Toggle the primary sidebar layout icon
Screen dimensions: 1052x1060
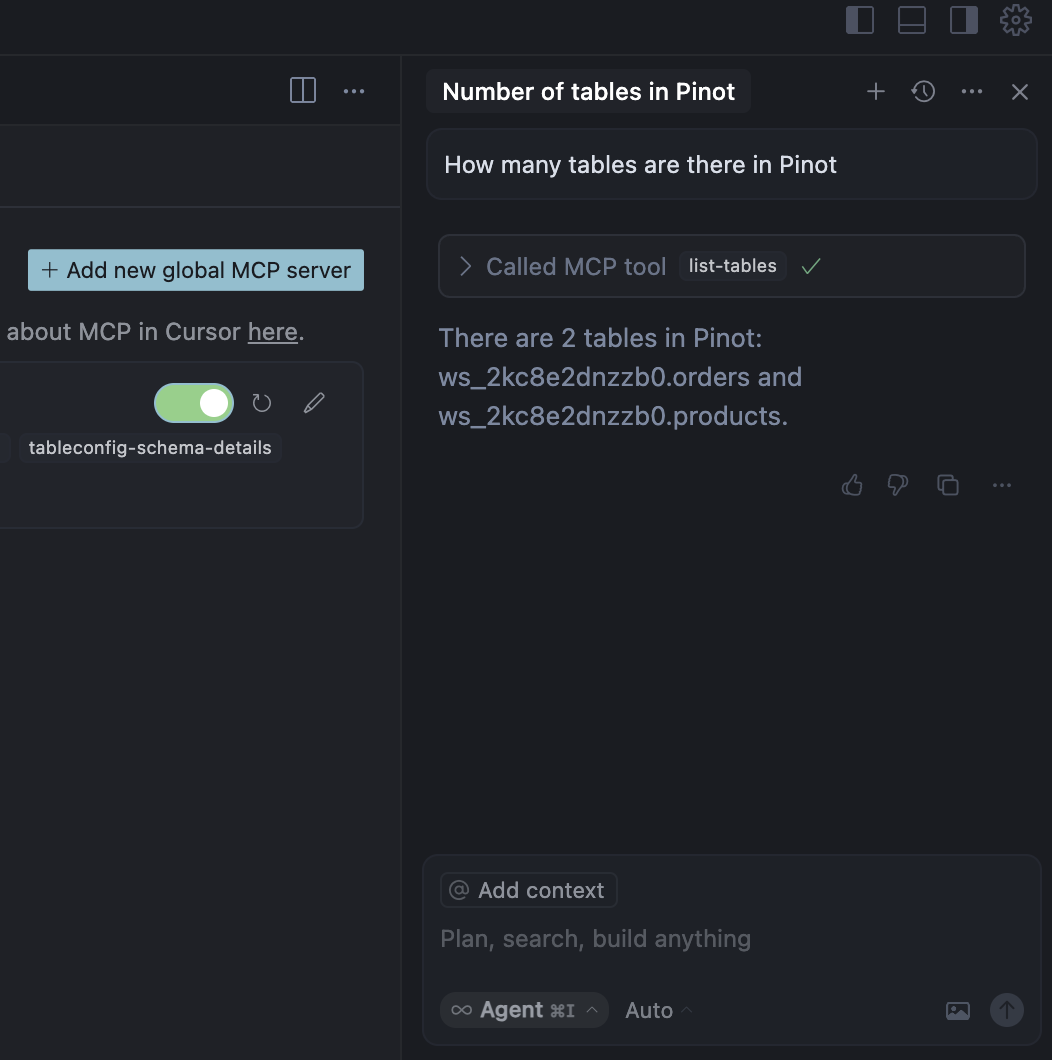click(860, 20)
